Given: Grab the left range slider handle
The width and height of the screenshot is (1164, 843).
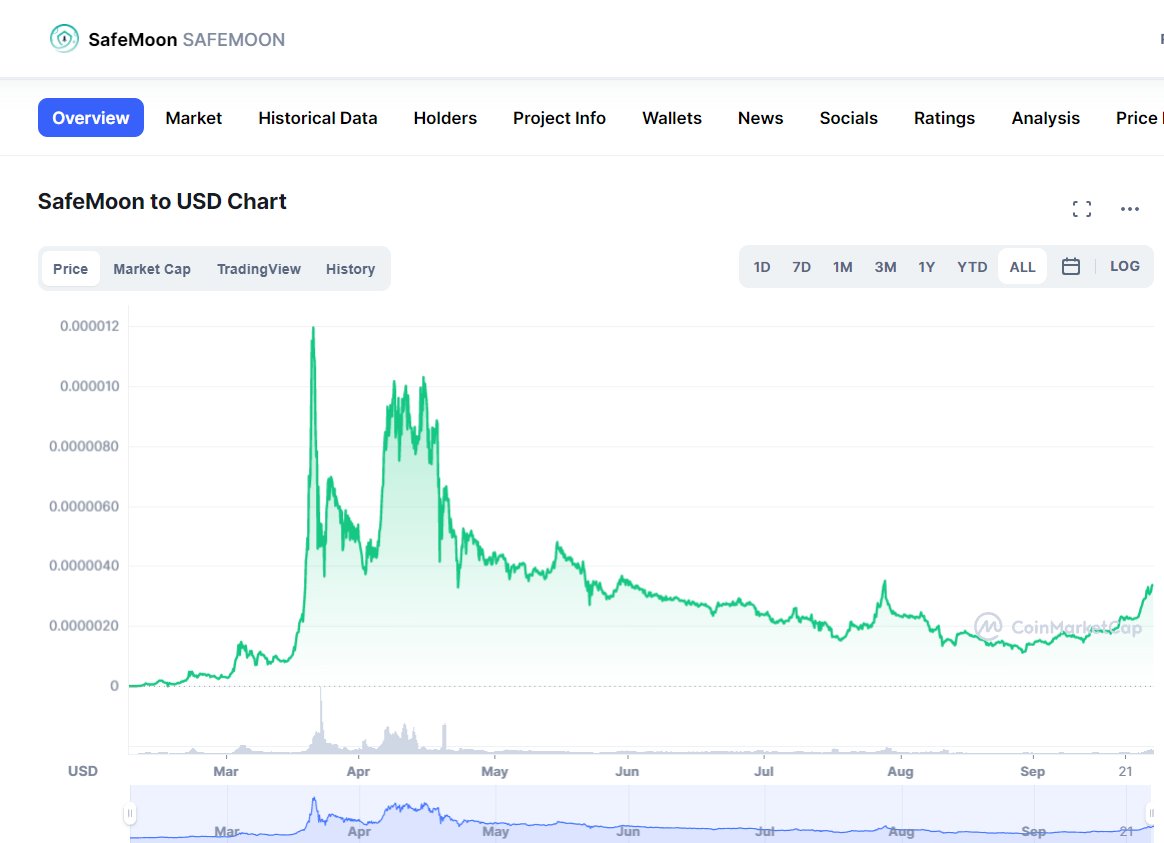Looking at the screenshot, I should pos(130,813).
